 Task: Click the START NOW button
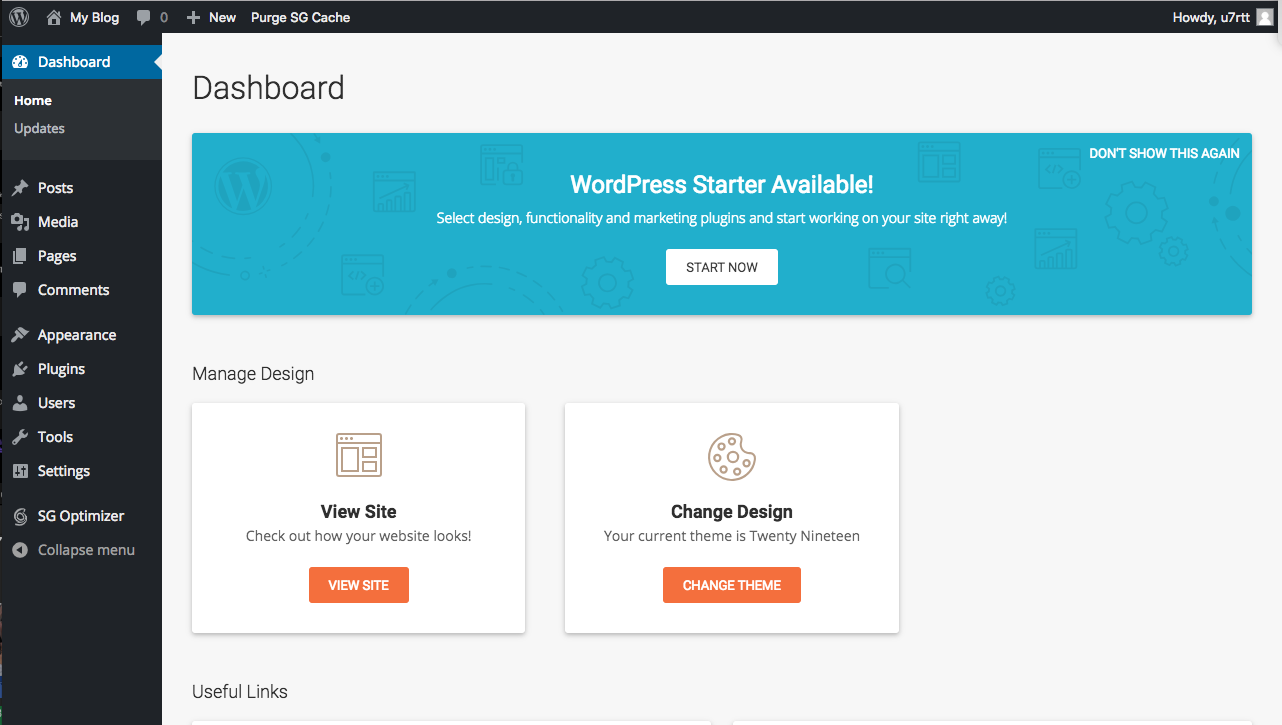[722, 267]
